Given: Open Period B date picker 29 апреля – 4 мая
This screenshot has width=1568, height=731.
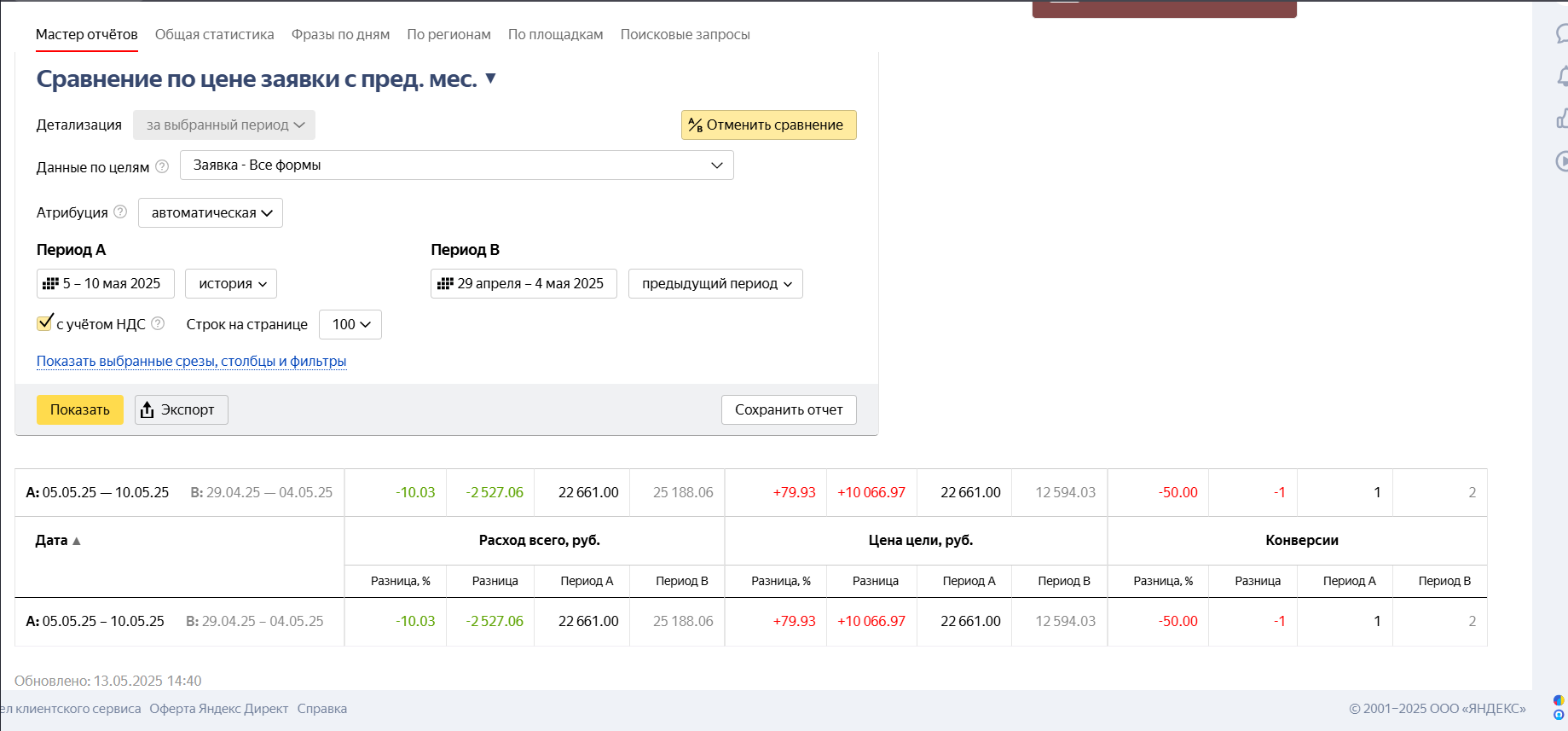Looking at the screenshot, I should pos(524,283).
